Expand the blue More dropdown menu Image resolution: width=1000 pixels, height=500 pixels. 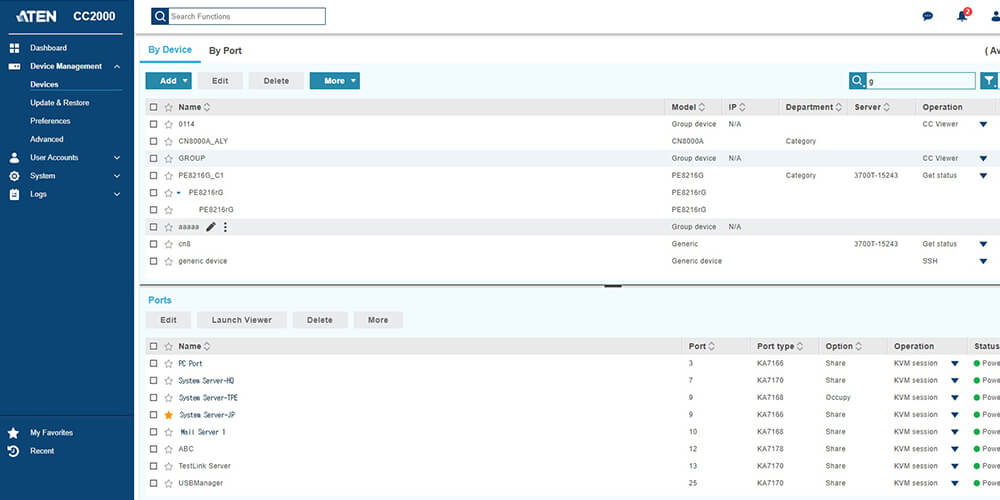coord(334,81)
